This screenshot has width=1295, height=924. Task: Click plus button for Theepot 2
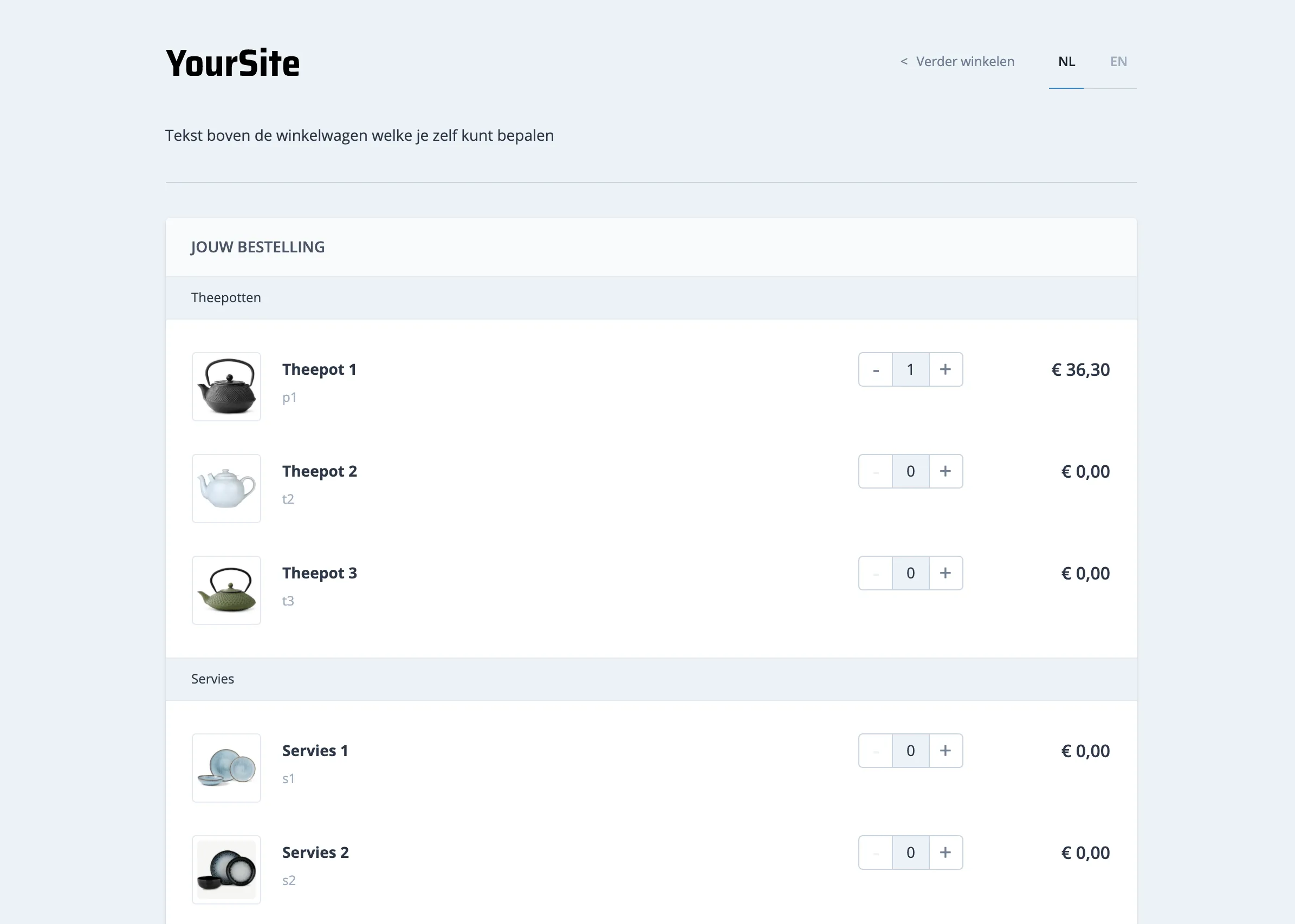946,471
